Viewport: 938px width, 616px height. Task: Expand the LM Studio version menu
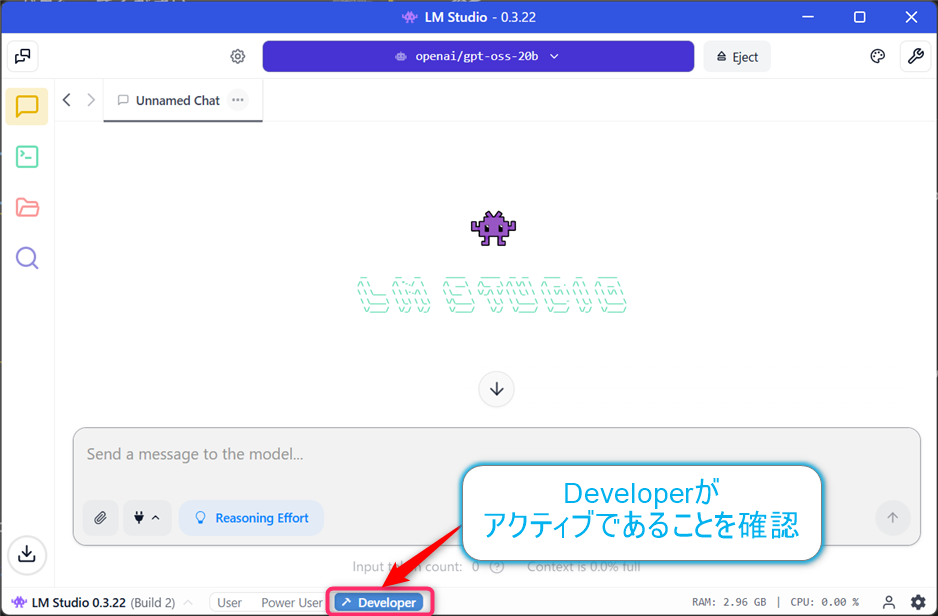pyautogui.click(x=188, y=602)
